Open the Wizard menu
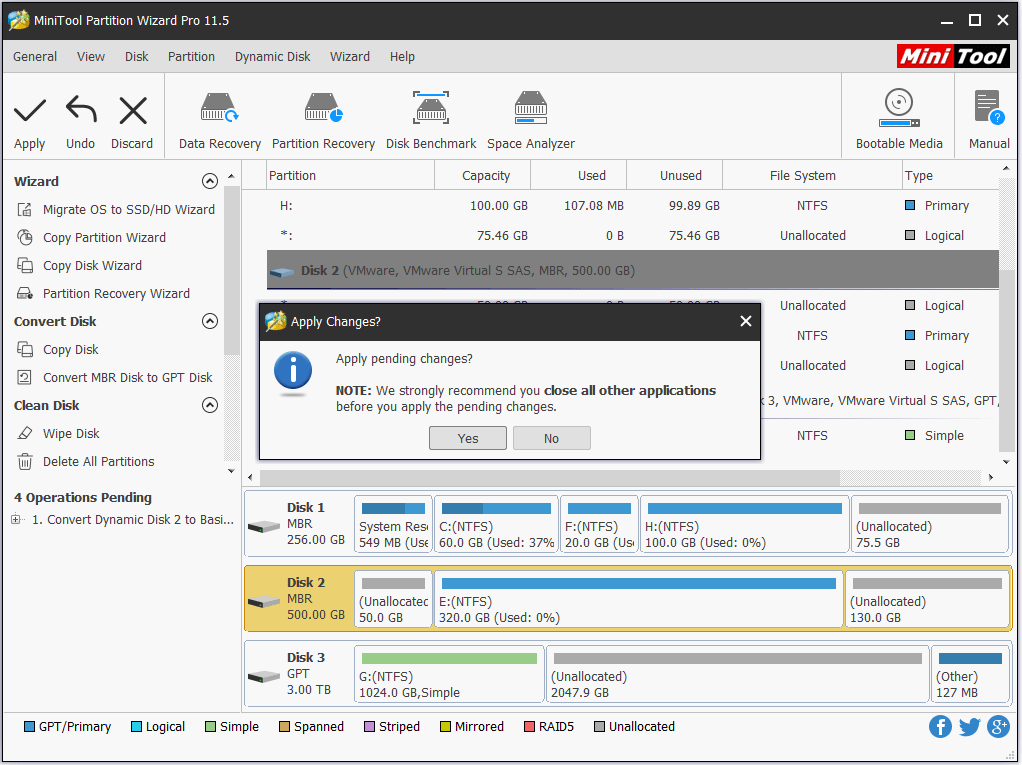This screenshot has width=1022, height=765. (x=349, y=57)
